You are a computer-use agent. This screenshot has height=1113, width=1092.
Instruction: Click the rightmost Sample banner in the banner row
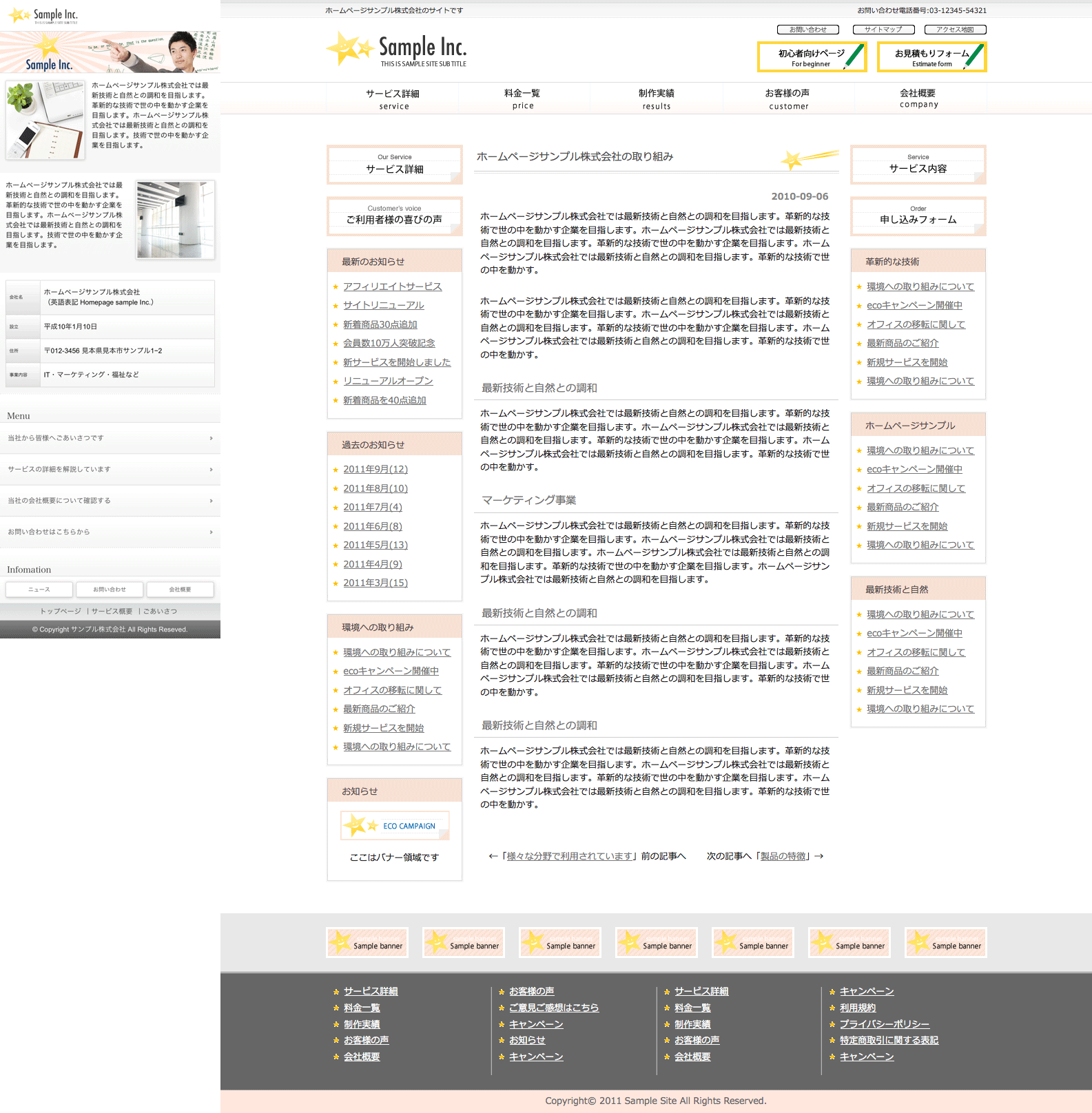(945, 942)
